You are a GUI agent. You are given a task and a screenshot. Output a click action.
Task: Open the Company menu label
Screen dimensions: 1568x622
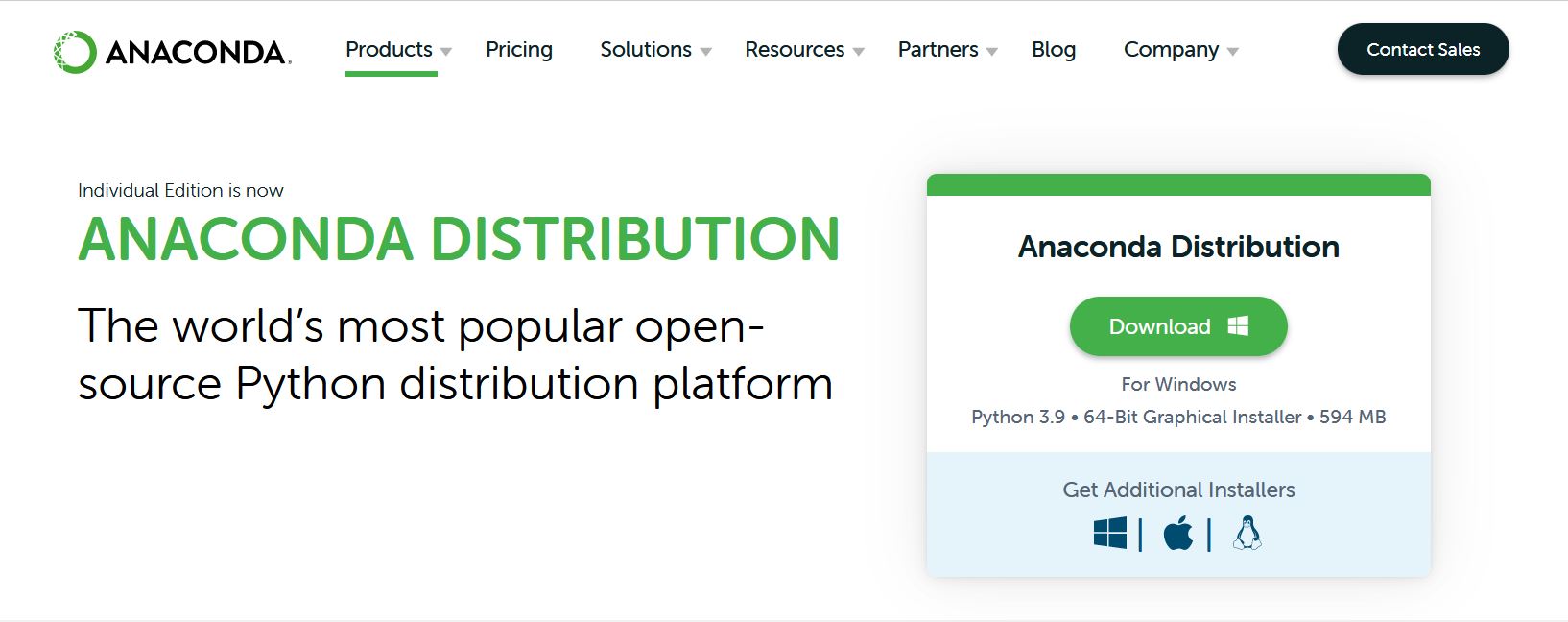click(x=1171, y=50)
